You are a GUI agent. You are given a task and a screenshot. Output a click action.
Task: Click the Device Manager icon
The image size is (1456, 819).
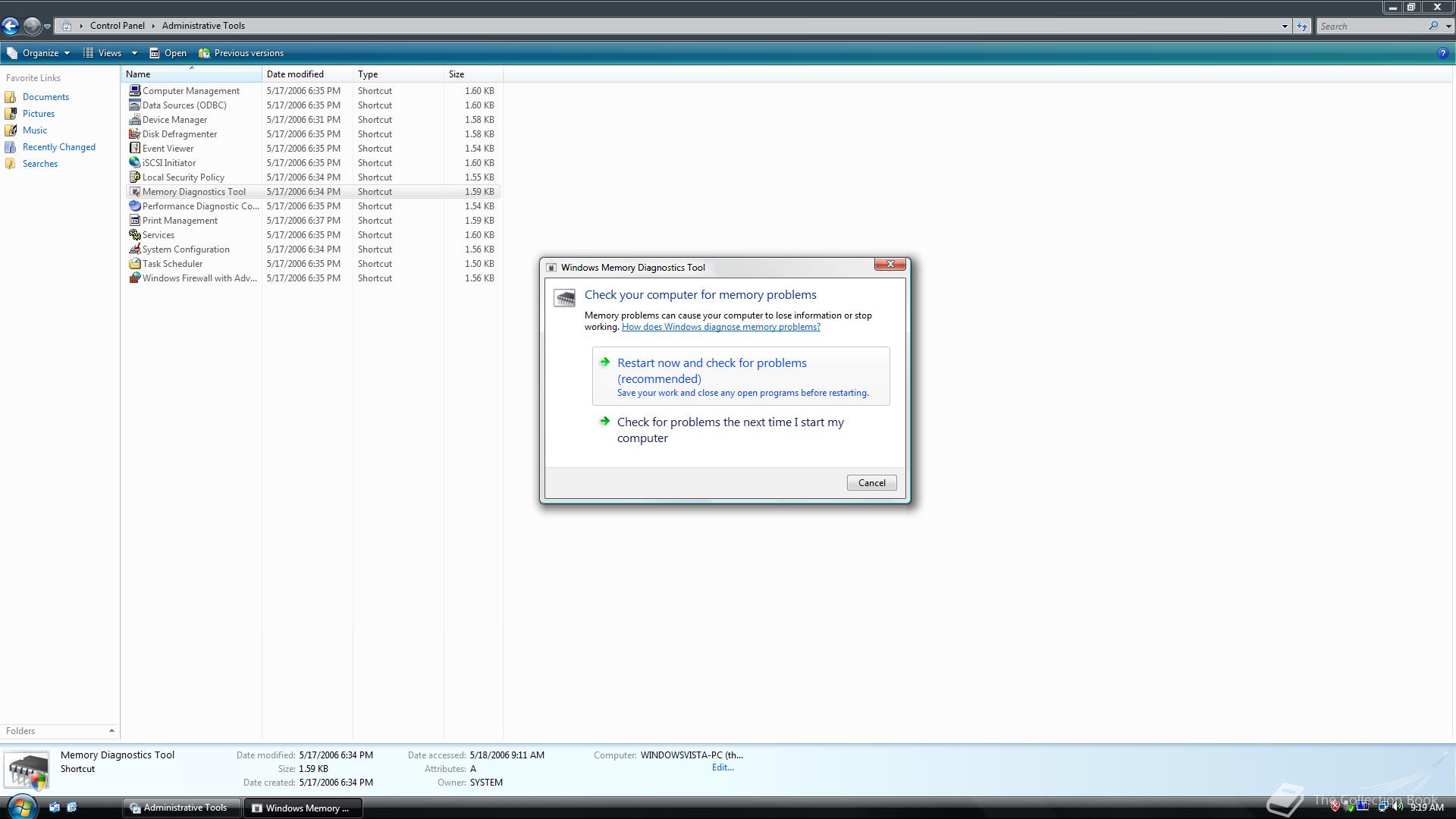point(135,119)
